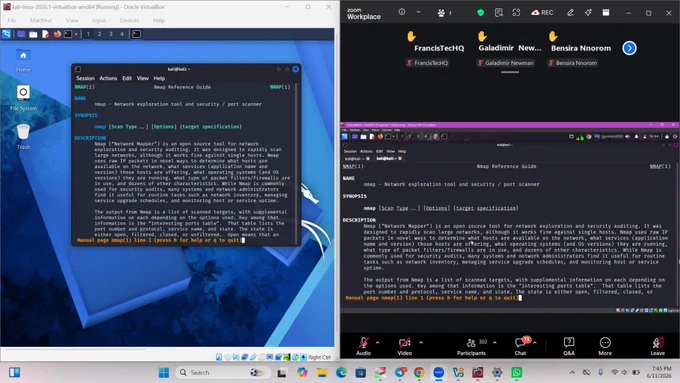Viewport: 680px width, 383px height.
Task: Expand Video options arrow
Action: click(x=421, y=343)
